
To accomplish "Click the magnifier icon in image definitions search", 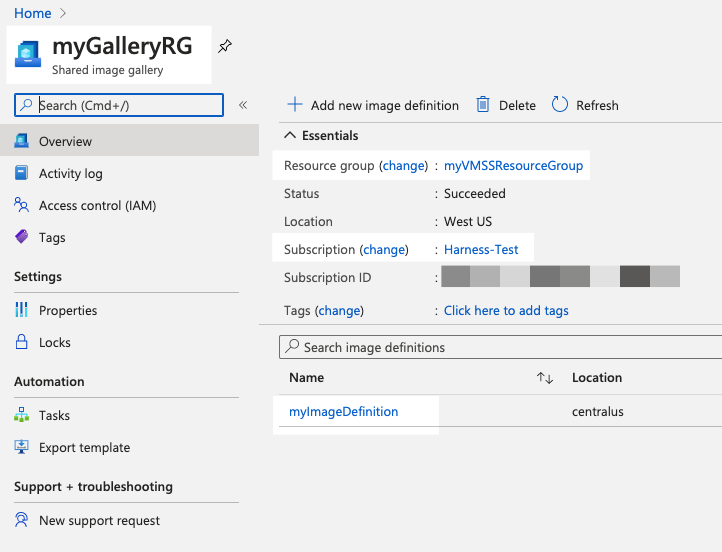I will click(292, 346).
